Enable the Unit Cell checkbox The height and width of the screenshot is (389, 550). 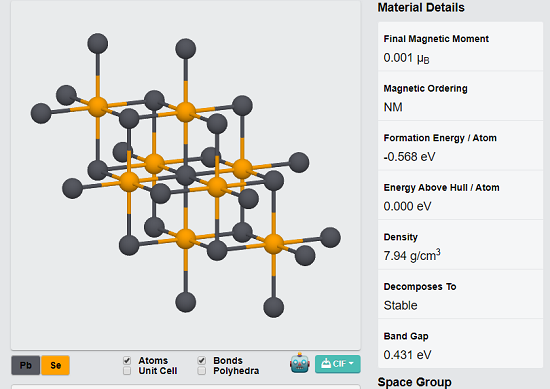[127, 371]
